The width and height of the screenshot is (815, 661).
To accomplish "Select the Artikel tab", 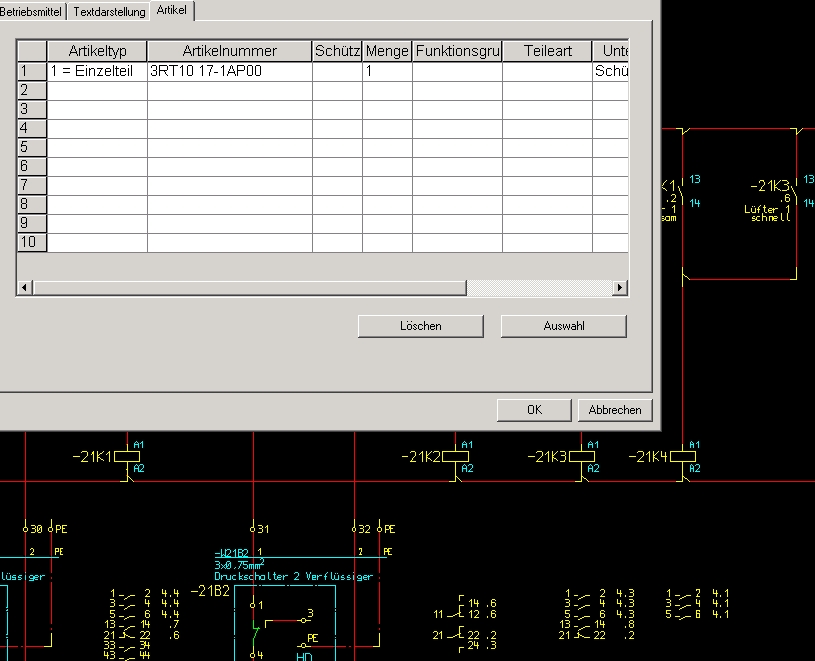I will pyautogui.click(x=172, y=10).
